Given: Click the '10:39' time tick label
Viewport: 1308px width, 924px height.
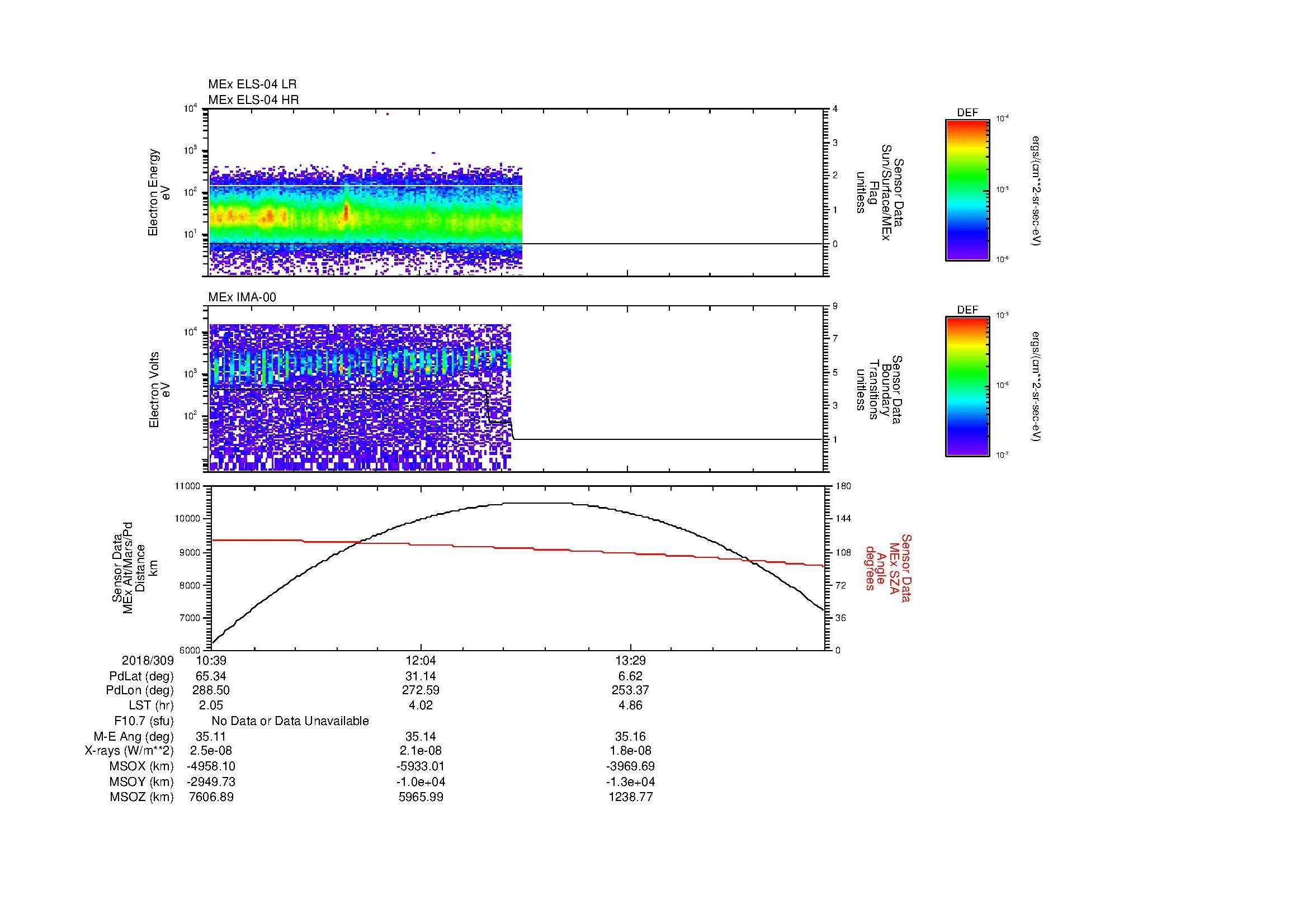Looking at the screenshot, I should (x=211, y=661).
